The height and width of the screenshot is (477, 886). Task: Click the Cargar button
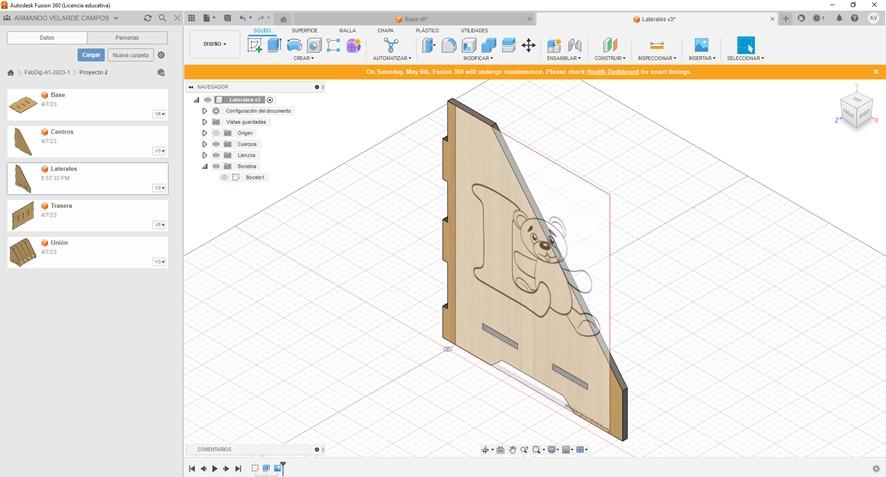(x=91, y=55)
